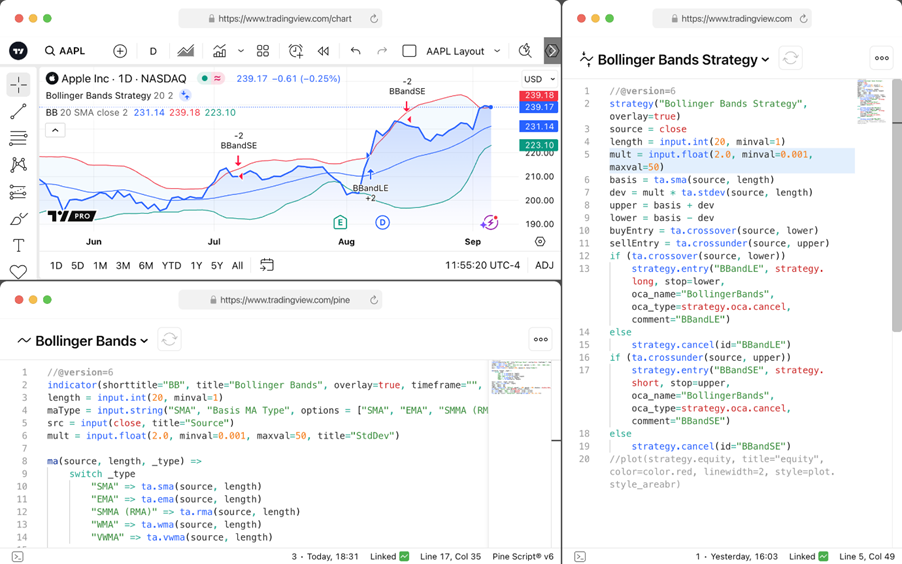
Task: Click Strategy editor vertical scrollbar
Action: 897,205
